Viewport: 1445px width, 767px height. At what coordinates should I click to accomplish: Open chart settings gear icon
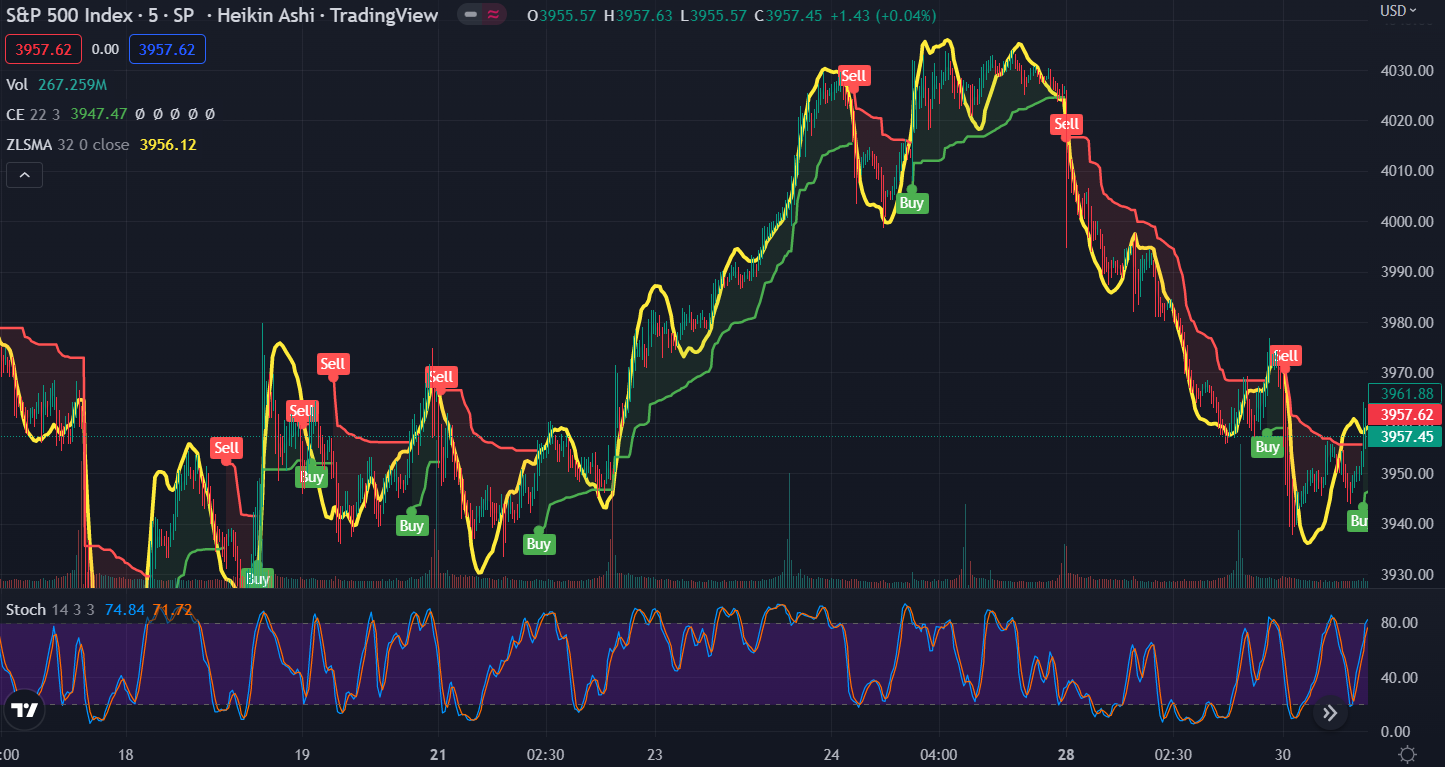pos(1407,754)
